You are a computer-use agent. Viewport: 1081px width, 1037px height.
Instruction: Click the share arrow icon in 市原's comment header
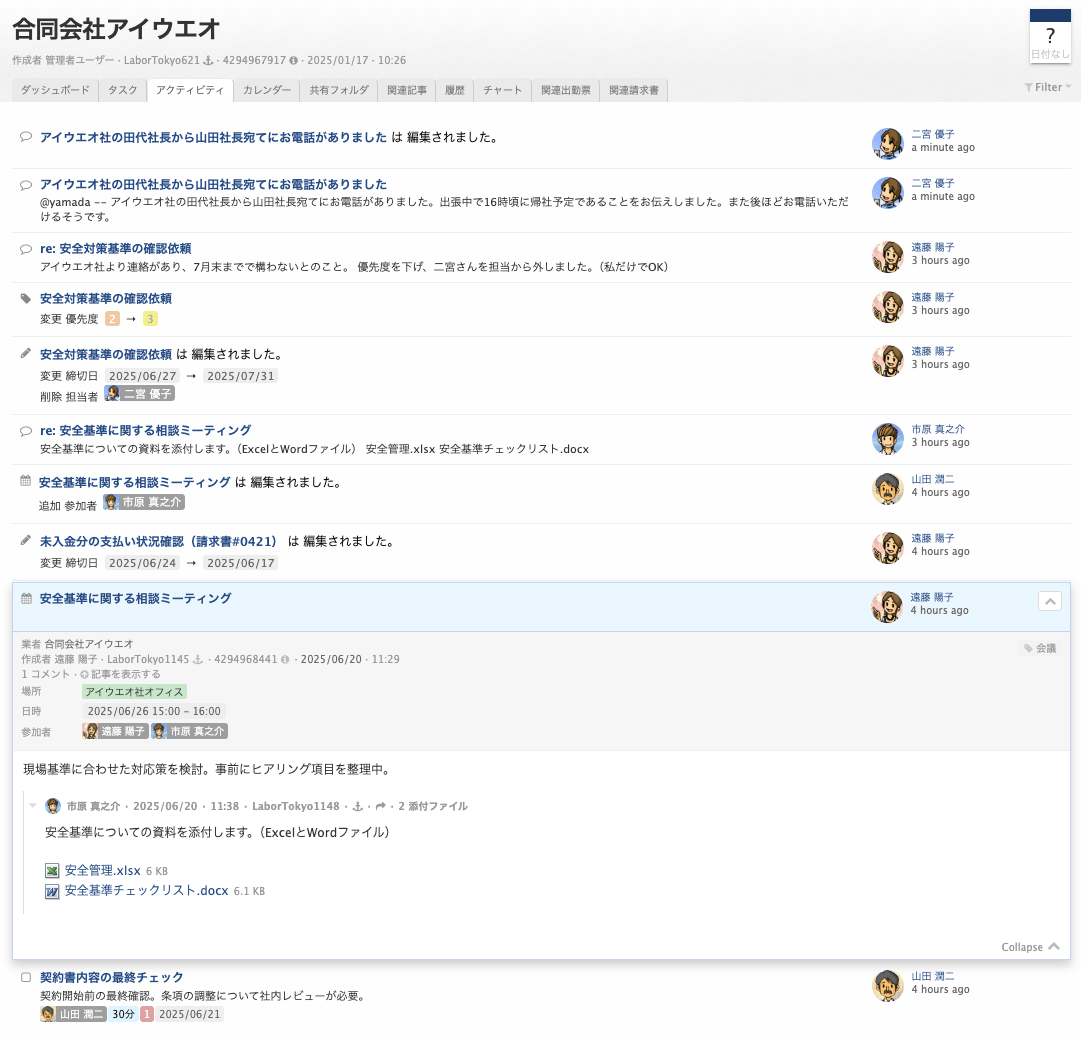coord(380,806)
